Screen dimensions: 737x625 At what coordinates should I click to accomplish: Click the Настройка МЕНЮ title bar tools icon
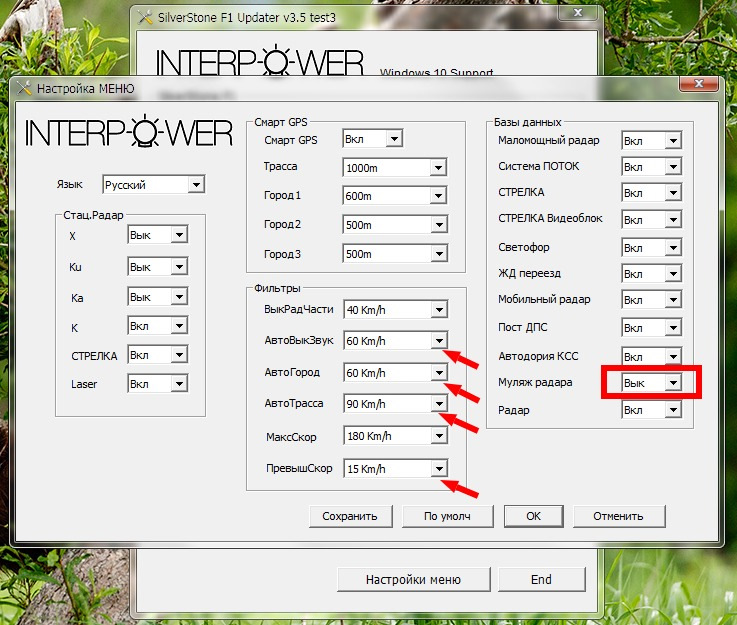point(24,88)
